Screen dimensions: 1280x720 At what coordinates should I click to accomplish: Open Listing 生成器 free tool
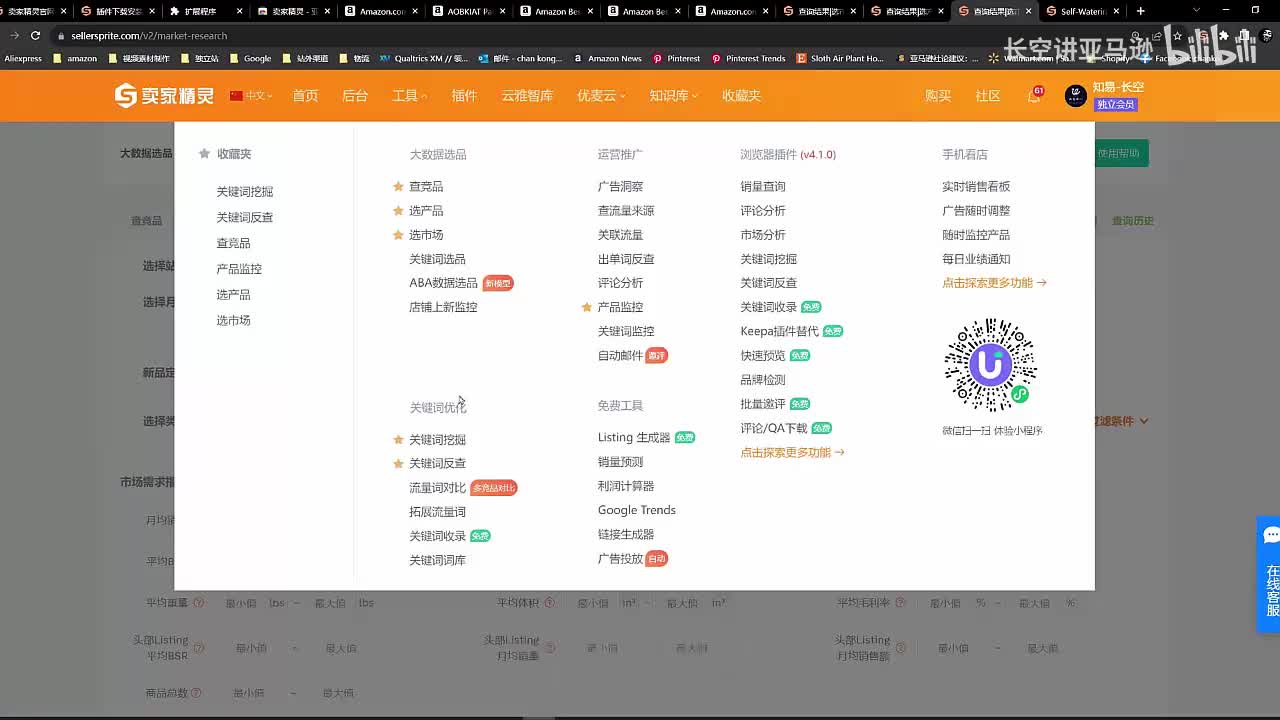coord(634,437)
